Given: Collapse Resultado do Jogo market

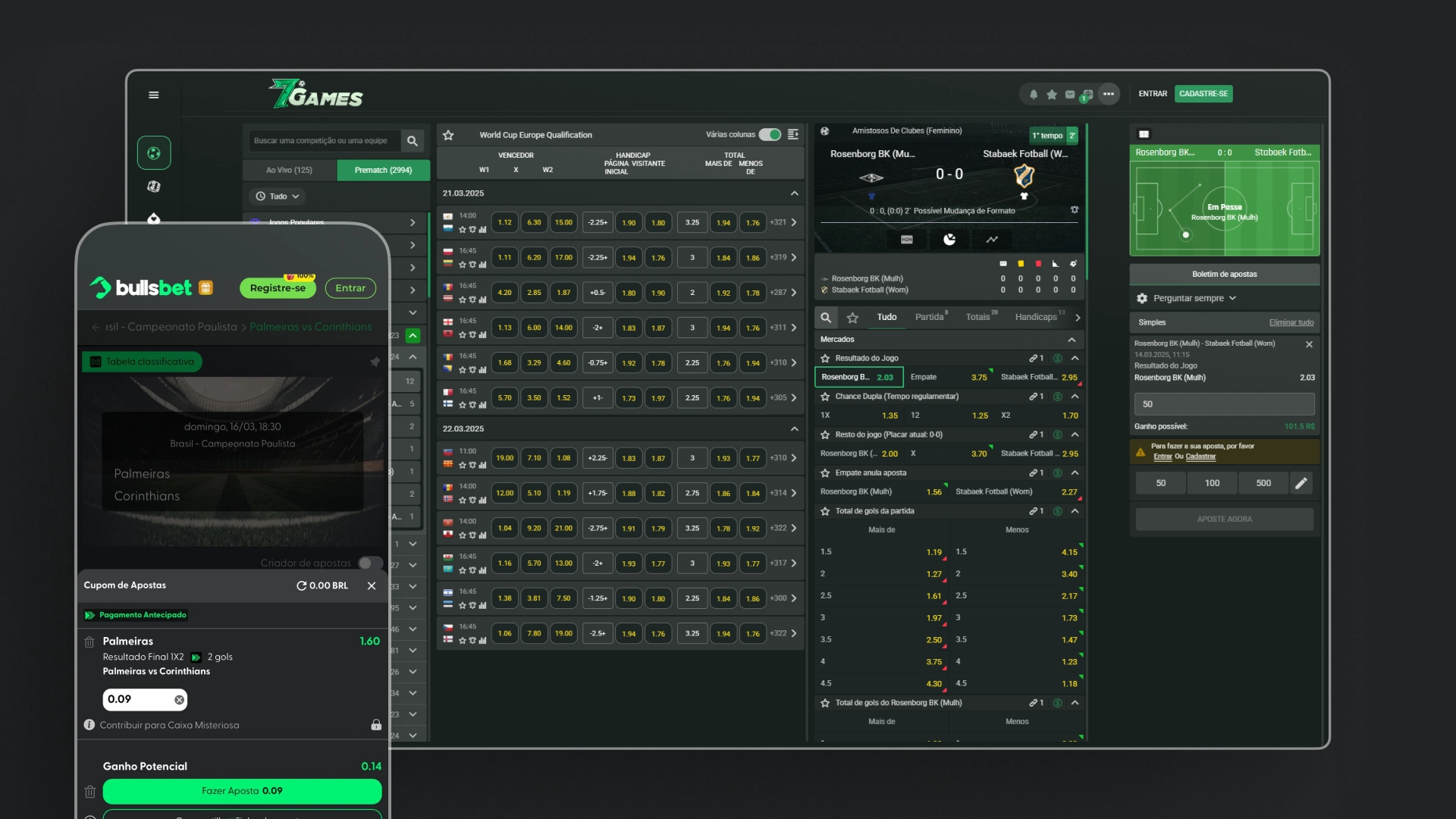Looking at the screenshot, I should [x=1075, y=358].
